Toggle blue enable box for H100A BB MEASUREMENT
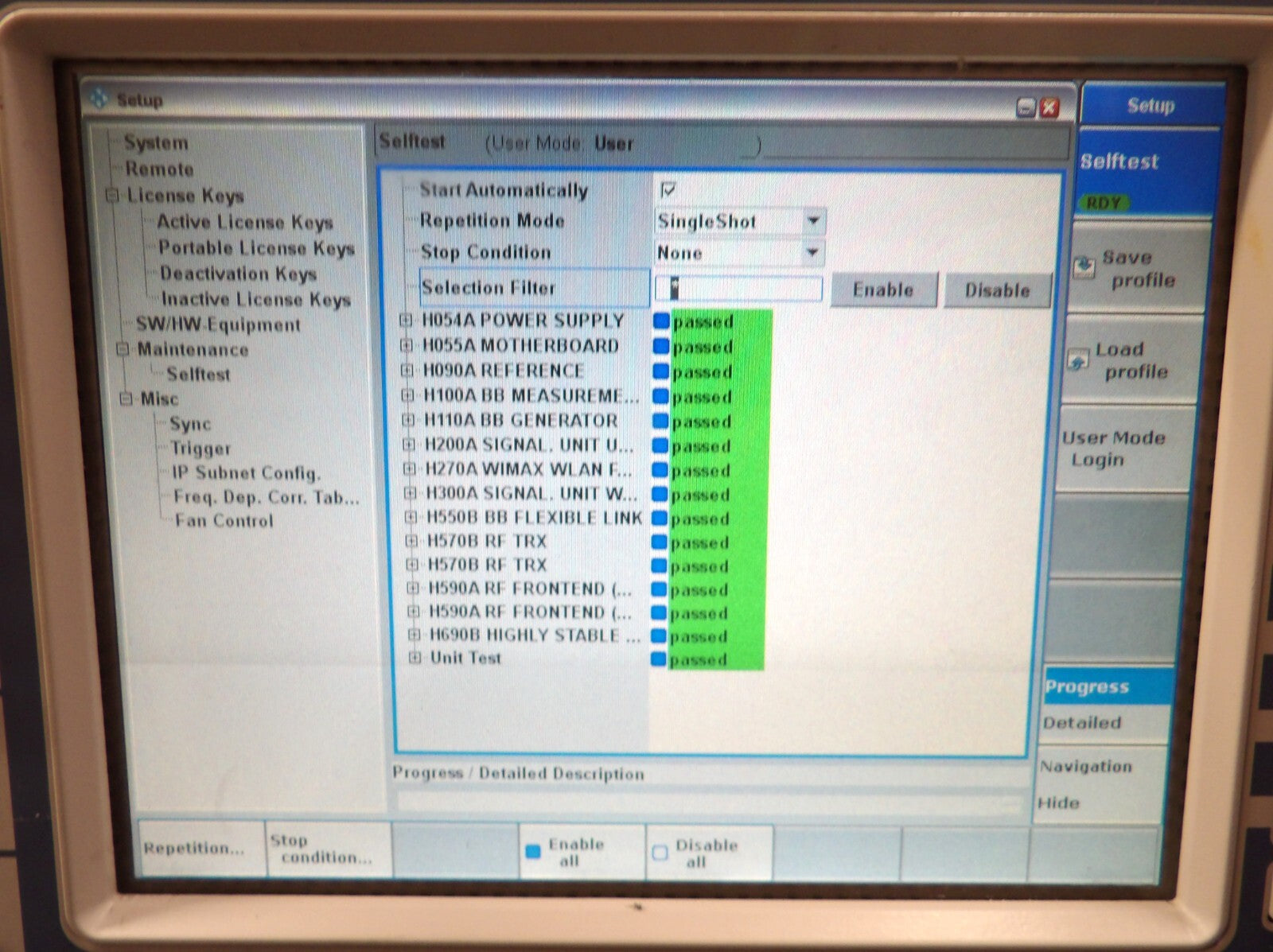The width and height of the screenshot is (1273, 952). coord(660,396)
